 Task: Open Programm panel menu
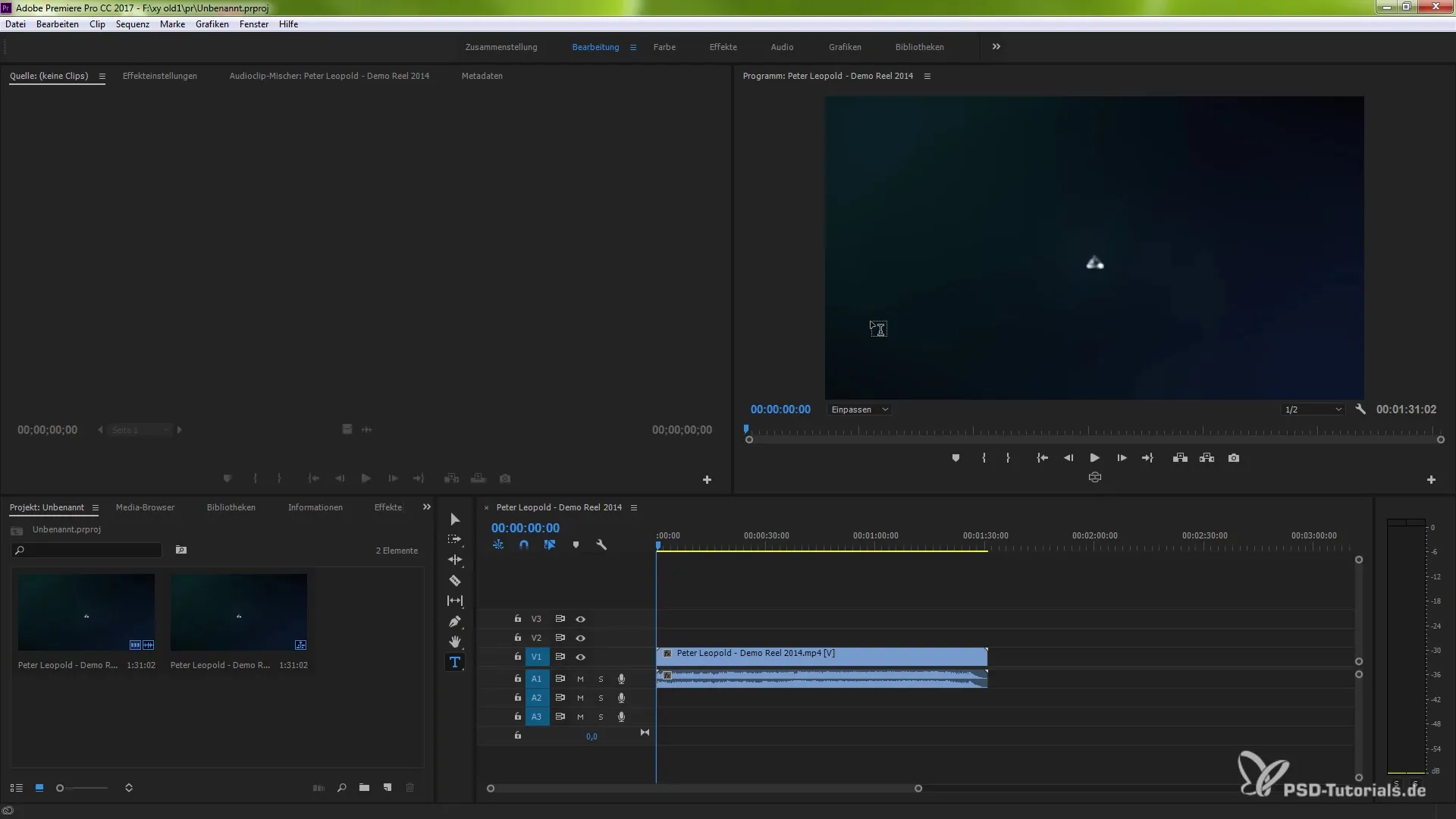(927, 76)
